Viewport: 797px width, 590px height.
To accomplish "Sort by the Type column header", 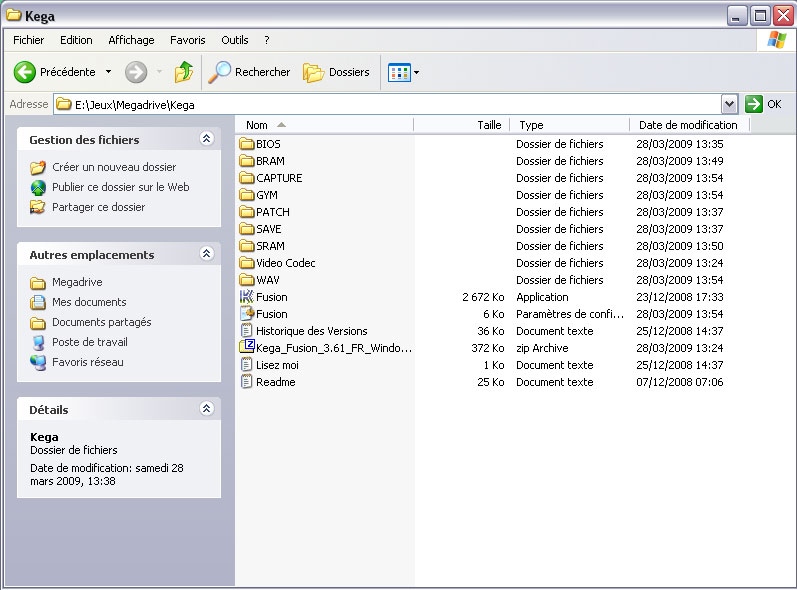I will (x=569, y=125).
